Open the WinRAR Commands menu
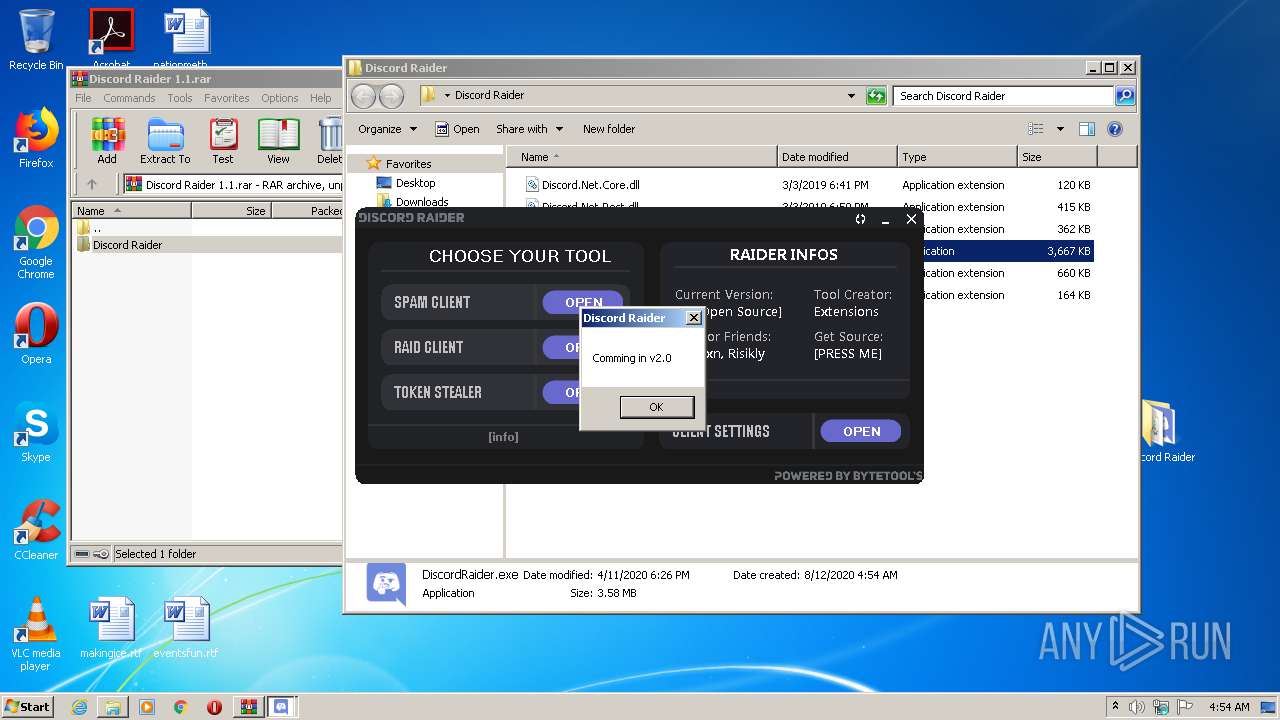This screenshot has width=1280, height=720. pyautogui.click(x=129, y=98)
